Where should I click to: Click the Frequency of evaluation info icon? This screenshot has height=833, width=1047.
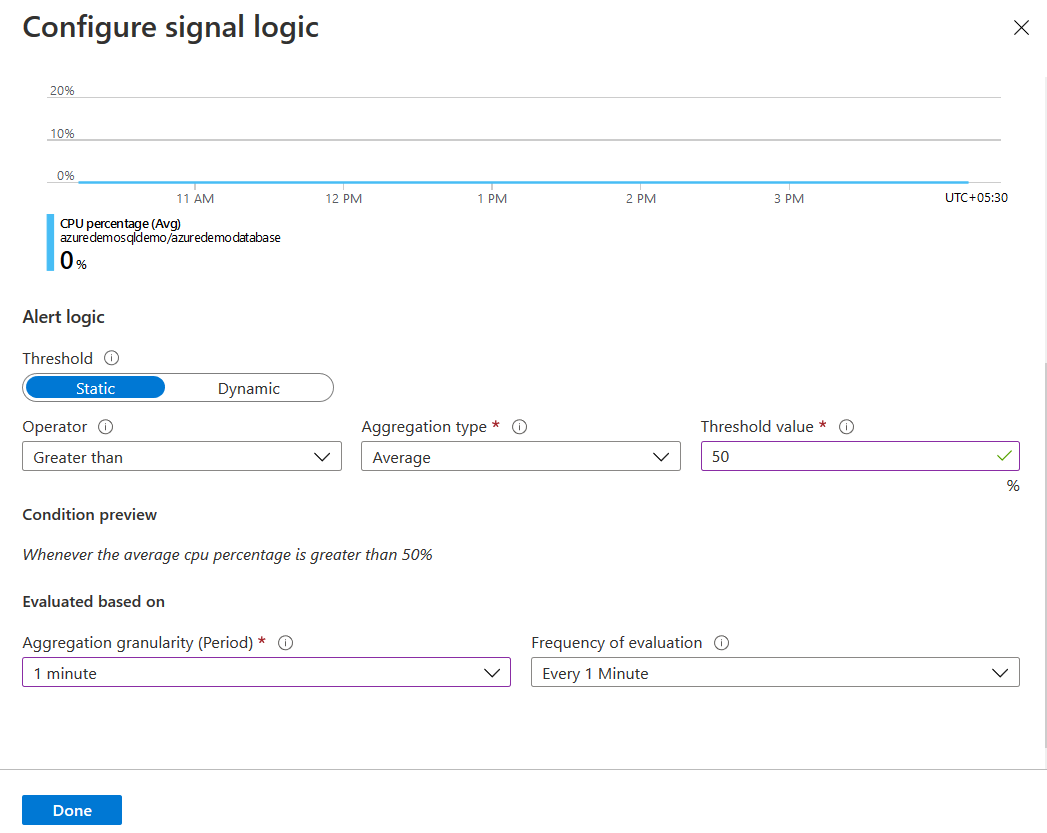pyautogui.click(x=721, y=643)
